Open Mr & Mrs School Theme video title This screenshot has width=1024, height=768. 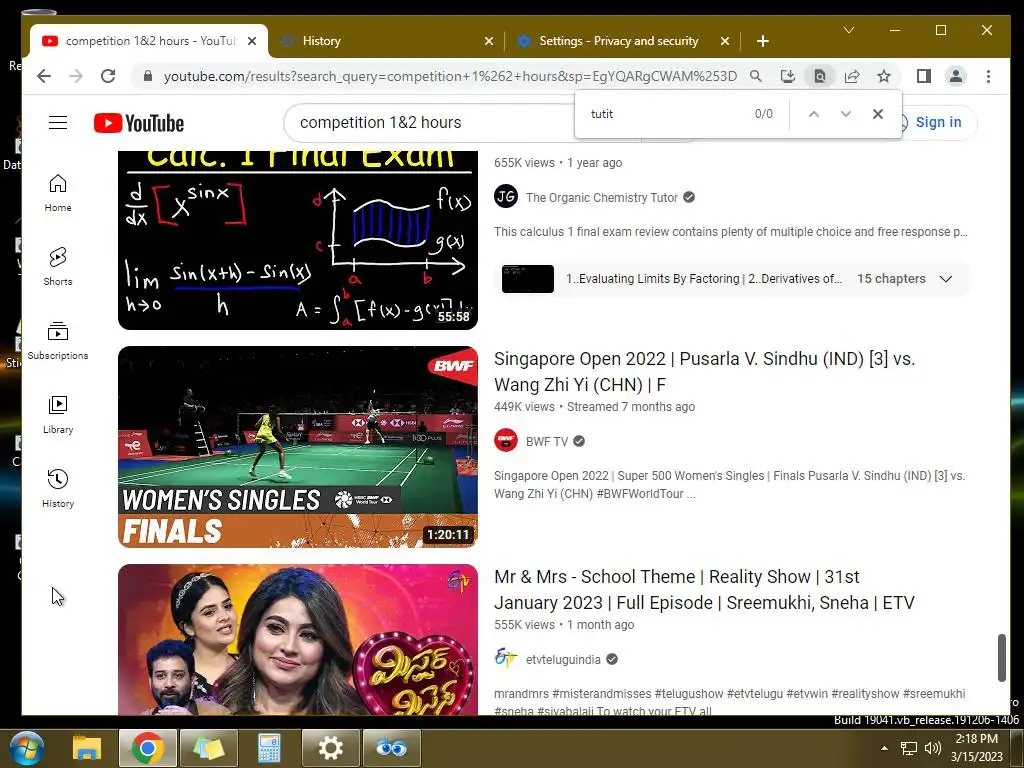click(x=704, y=590)
